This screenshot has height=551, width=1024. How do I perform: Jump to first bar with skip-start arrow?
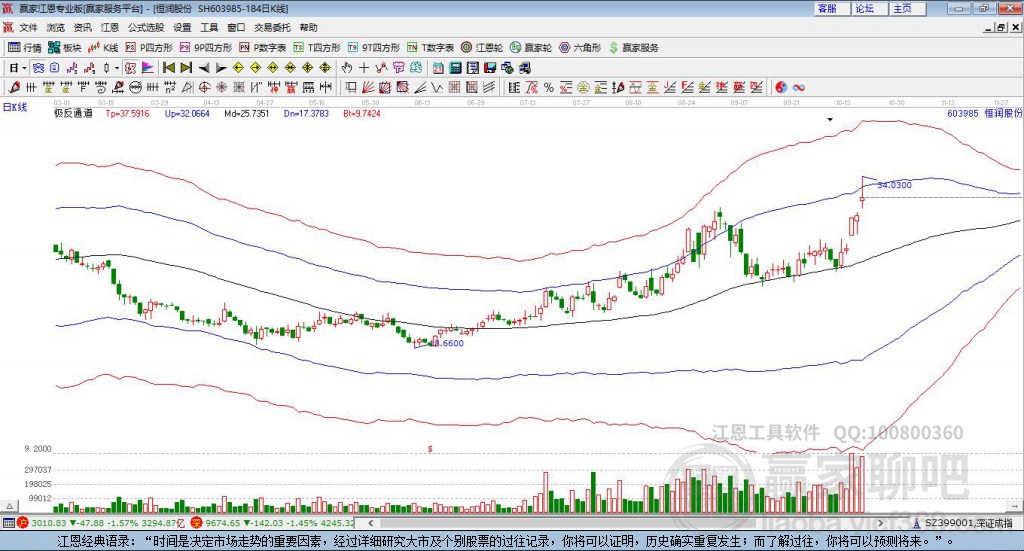(x=169, y=68)
